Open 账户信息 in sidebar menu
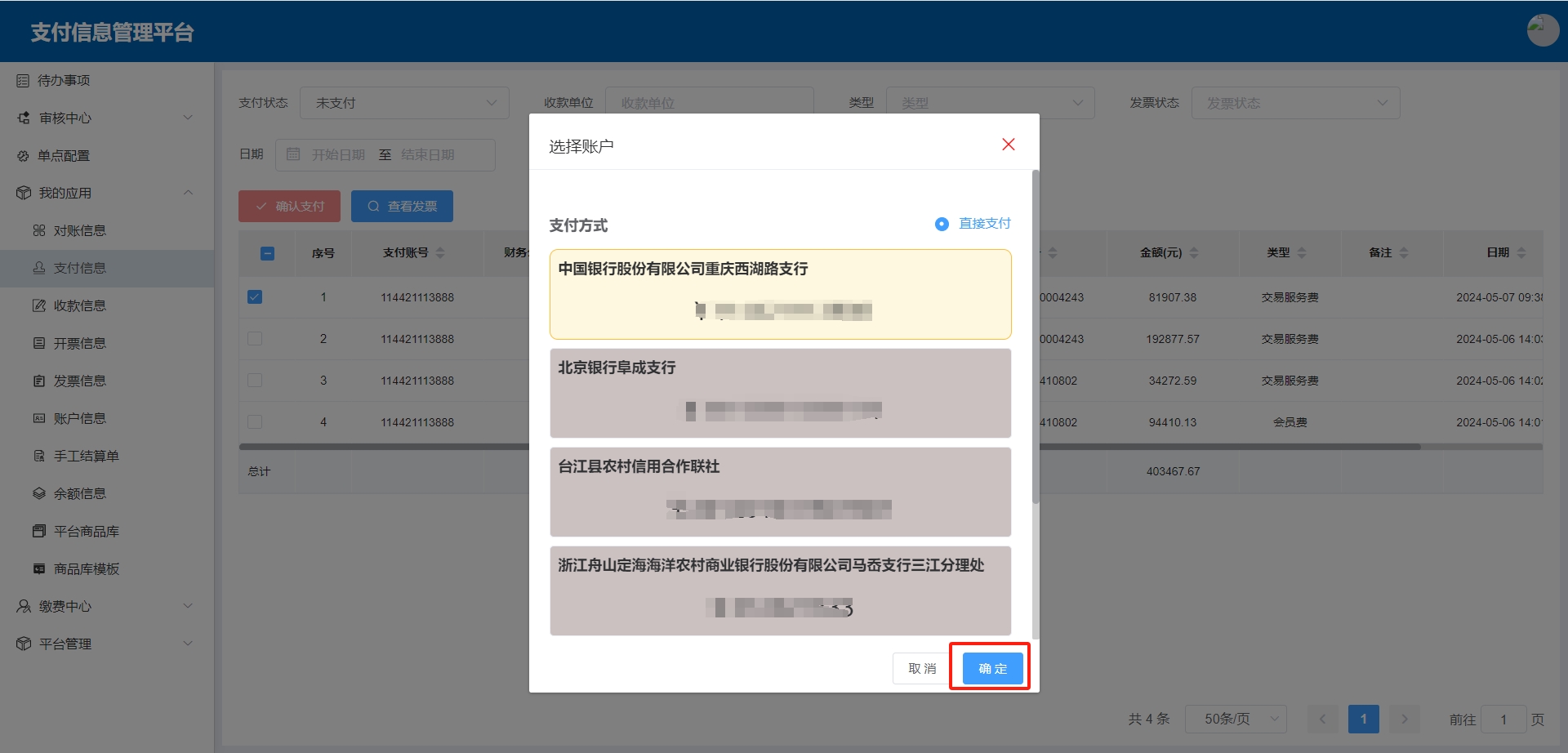1568x753 pixels. point(80,419)
